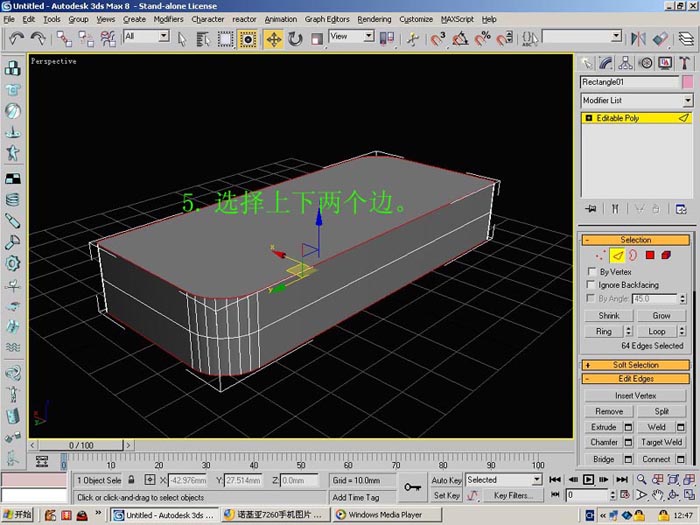Screen dimensions: 700x525
Task: Activate Select and Scale tool
Action: (x=317, y=39)
